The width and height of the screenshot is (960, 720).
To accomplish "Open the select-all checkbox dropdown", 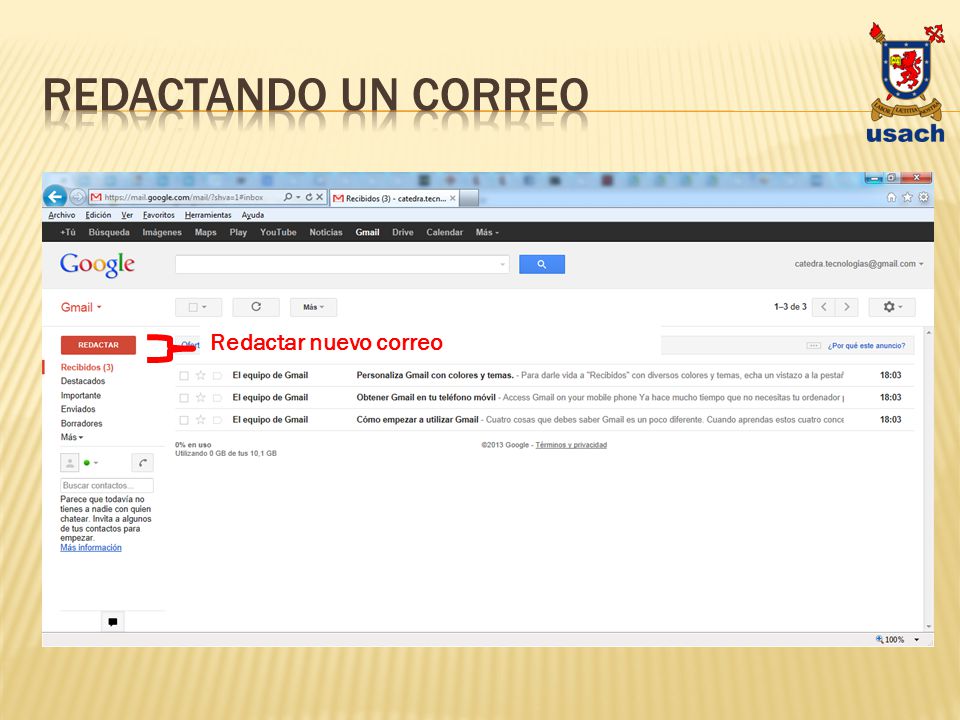I will (x=198, y=307).
